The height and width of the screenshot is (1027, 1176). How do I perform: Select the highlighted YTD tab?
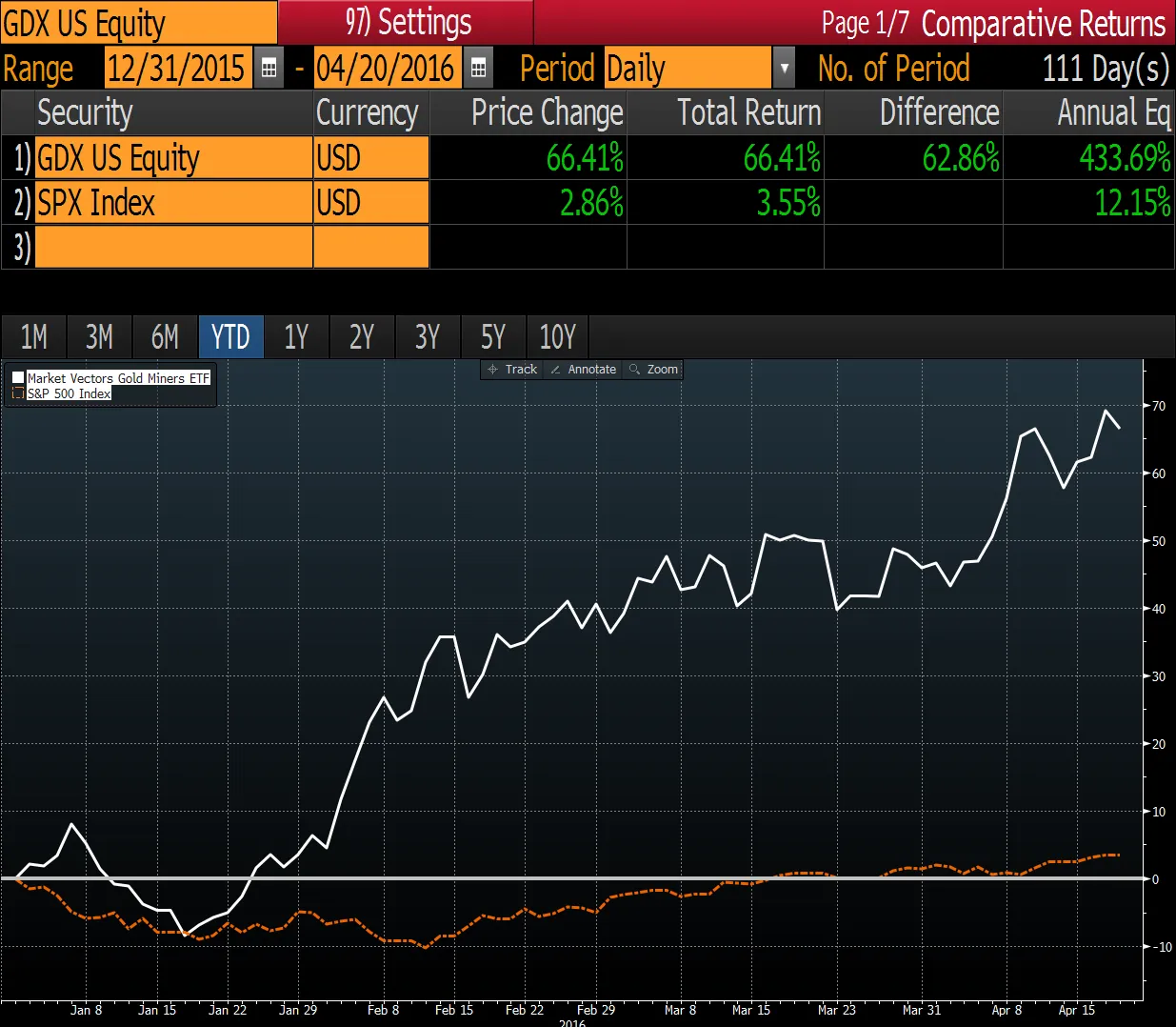230,337
